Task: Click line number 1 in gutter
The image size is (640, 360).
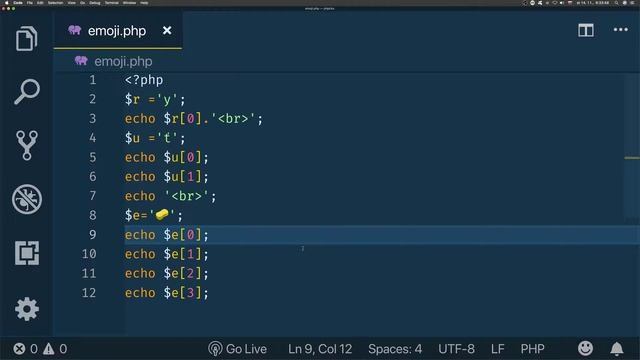Action: [x=93, y=80]
